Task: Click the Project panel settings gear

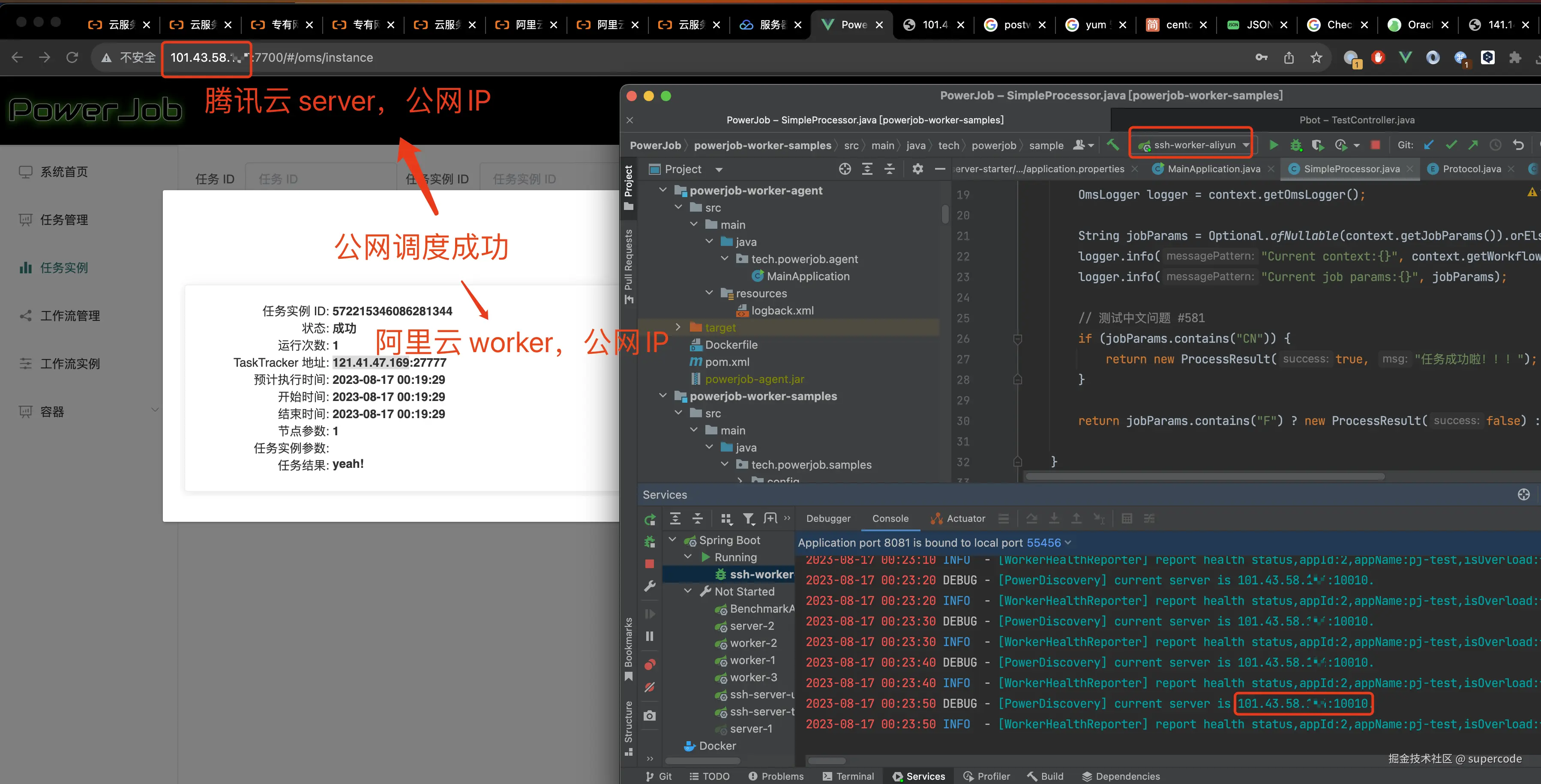Action: [917, 169]
